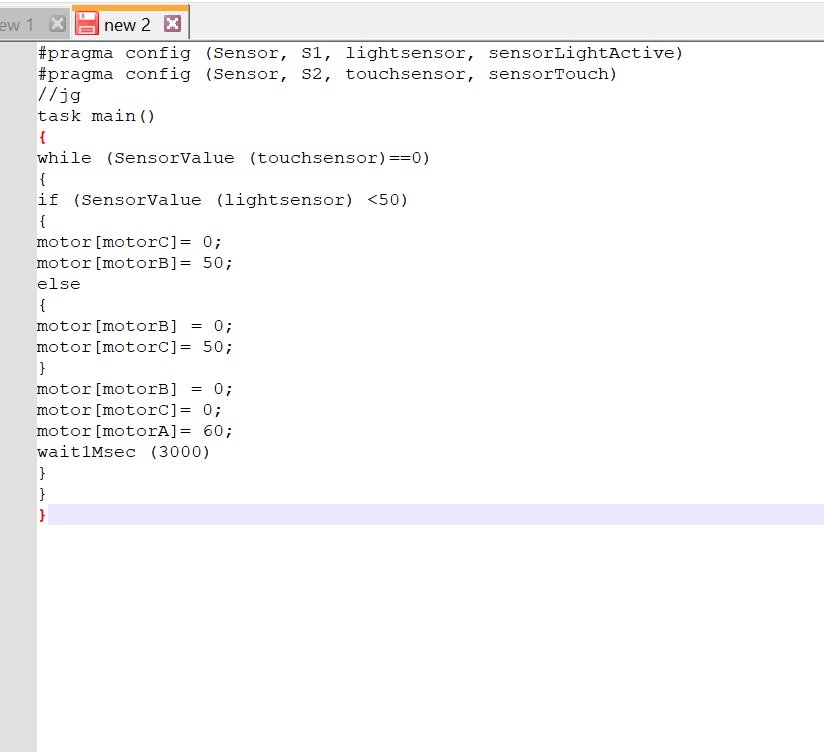This screenshot has height=752, width=824.
Task: Click the 'motor[motorA]= 60;' line
Action: click(x=135, y=431)
